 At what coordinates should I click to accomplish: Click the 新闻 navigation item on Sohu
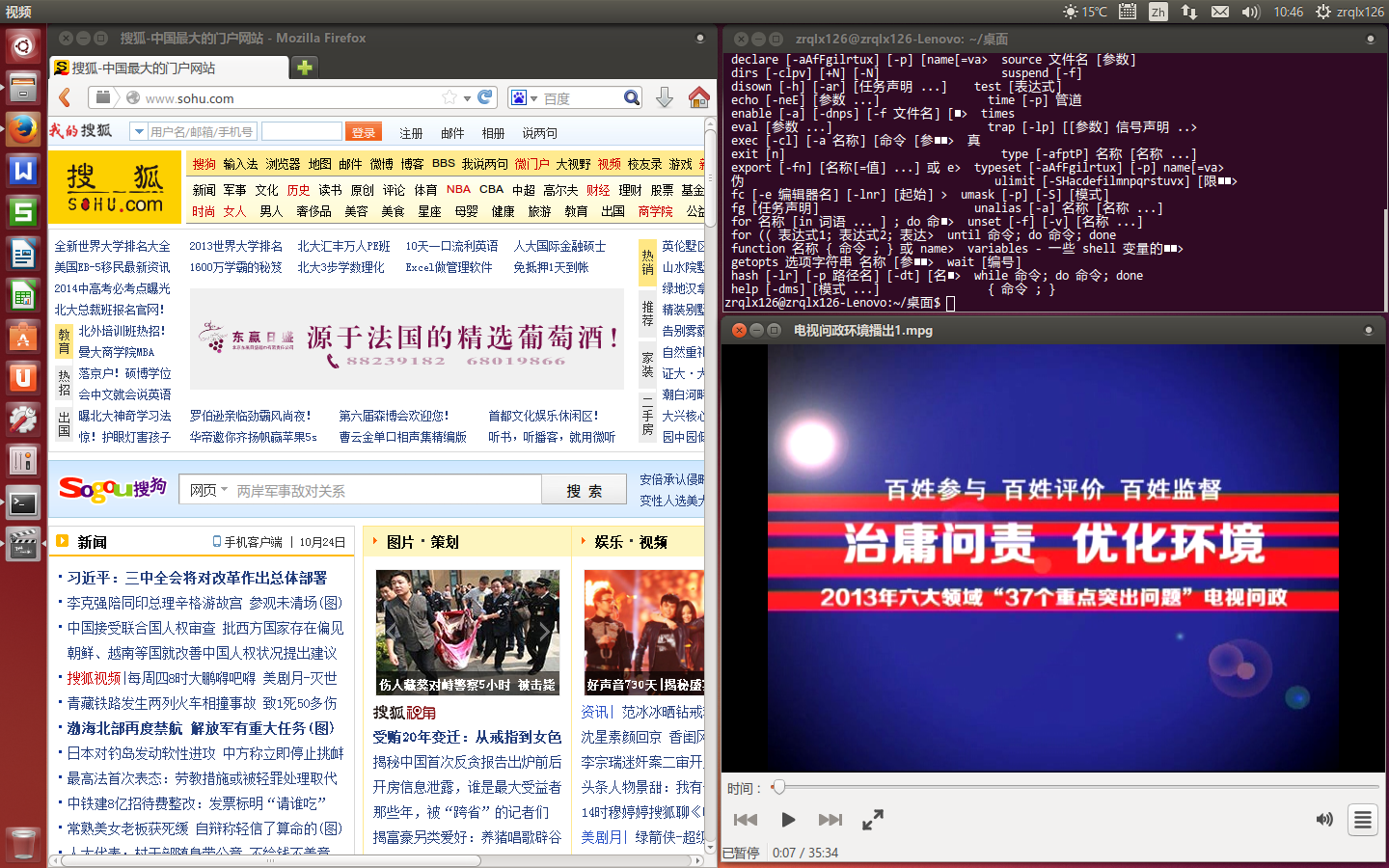tap(204, 190)
